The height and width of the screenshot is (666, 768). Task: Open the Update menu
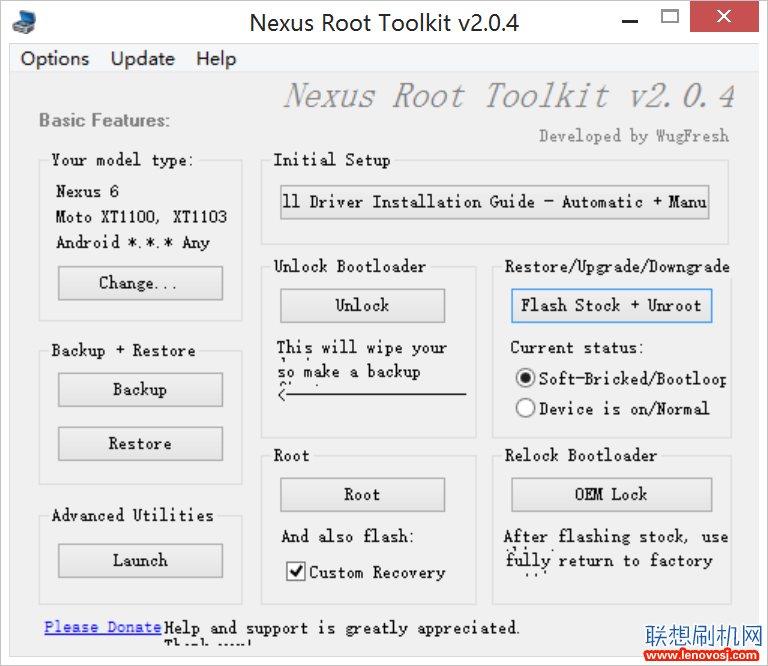143,59
